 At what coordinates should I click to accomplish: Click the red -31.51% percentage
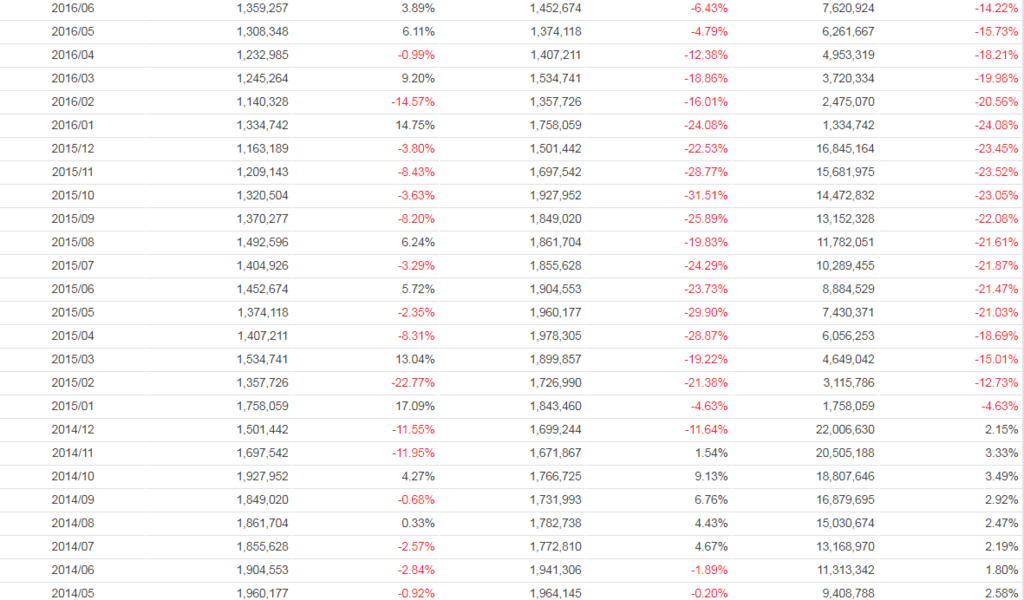click(x=706, y=195)
